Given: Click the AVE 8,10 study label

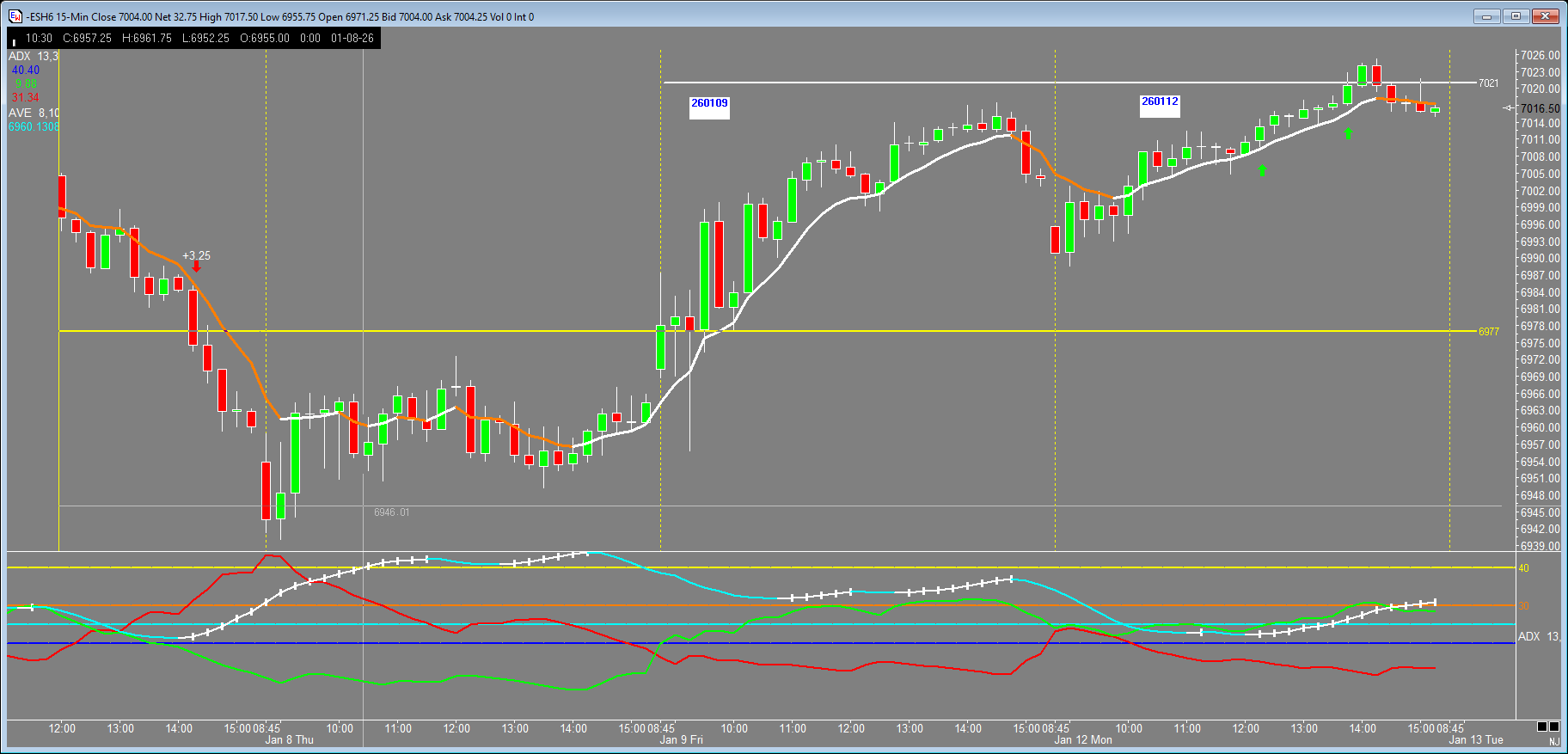Looking at the screenshot, I should tap(34, 113).
